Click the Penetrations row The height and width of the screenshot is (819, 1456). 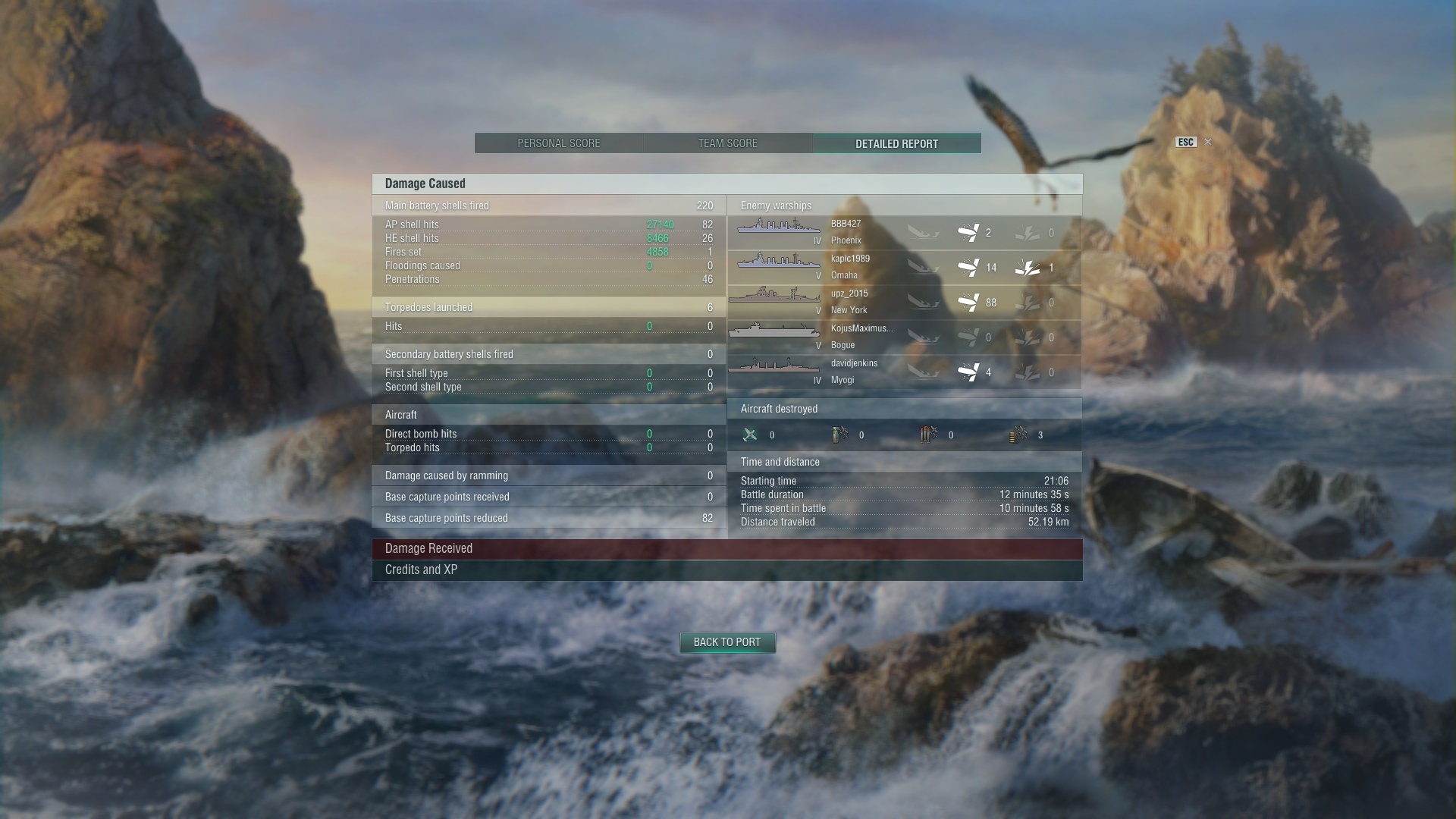(x=549, y=279)
